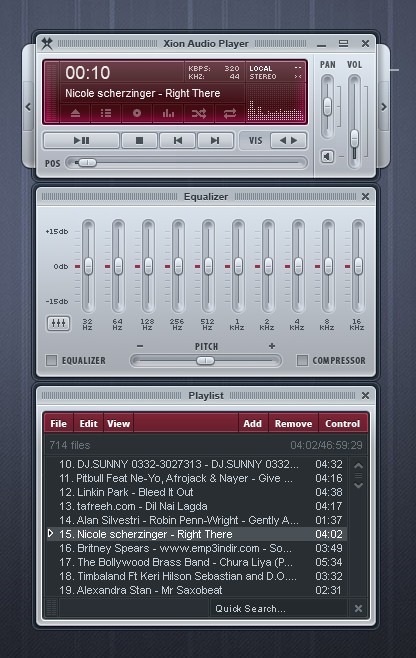Image resolution: width=416 pixels, height=658 pixels.
Task: Open the playlist Add menu
Action: 253,423
